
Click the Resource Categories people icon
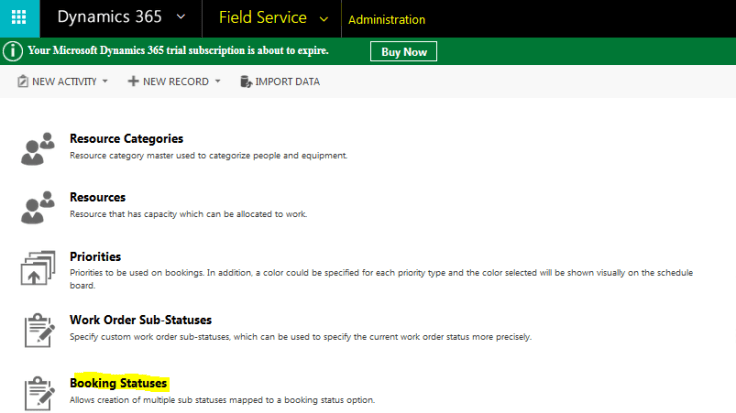click(x=38, y=147)
